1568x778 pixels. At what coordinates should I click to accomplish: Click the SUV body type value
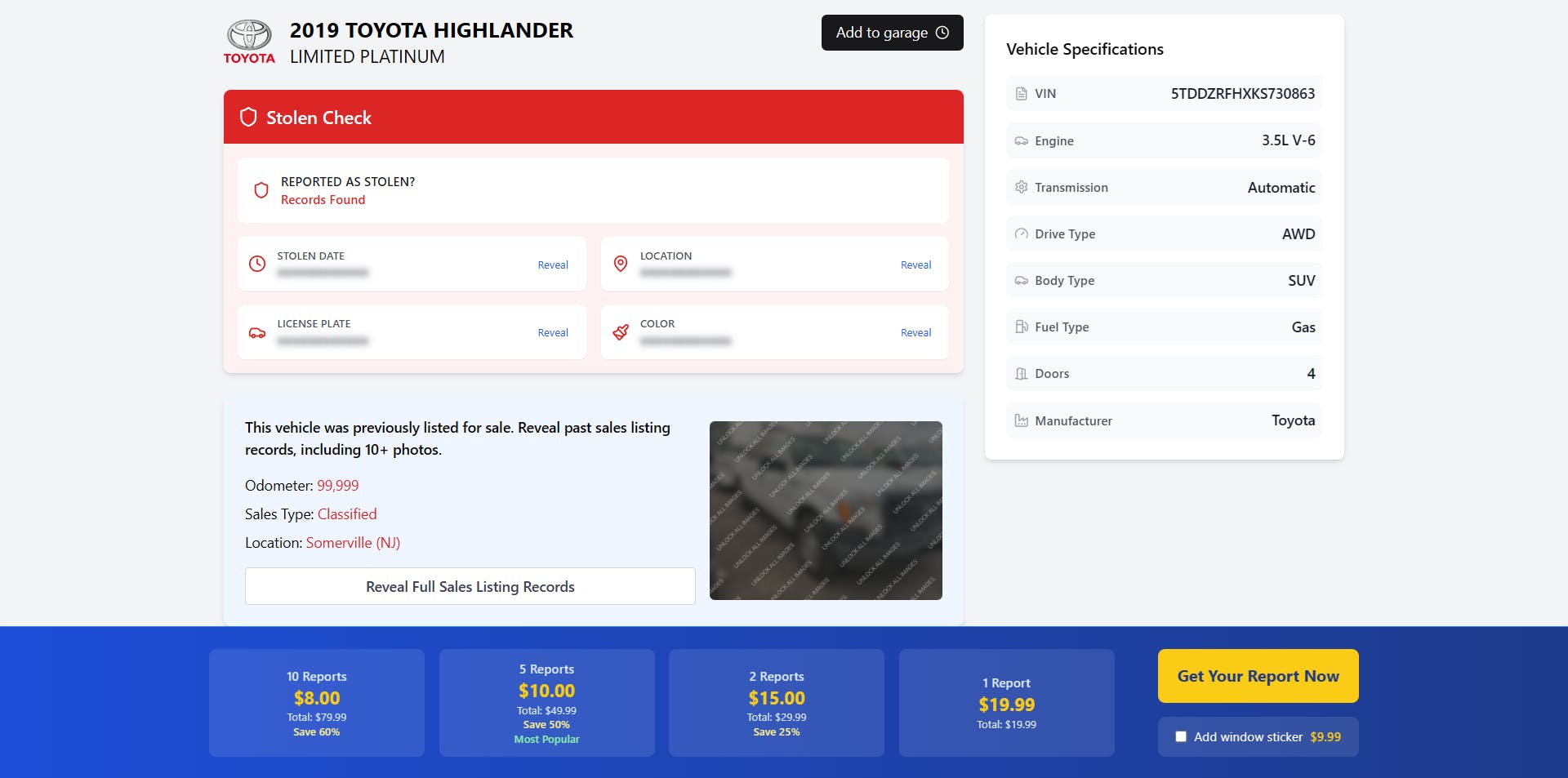tap(1302, 280)
